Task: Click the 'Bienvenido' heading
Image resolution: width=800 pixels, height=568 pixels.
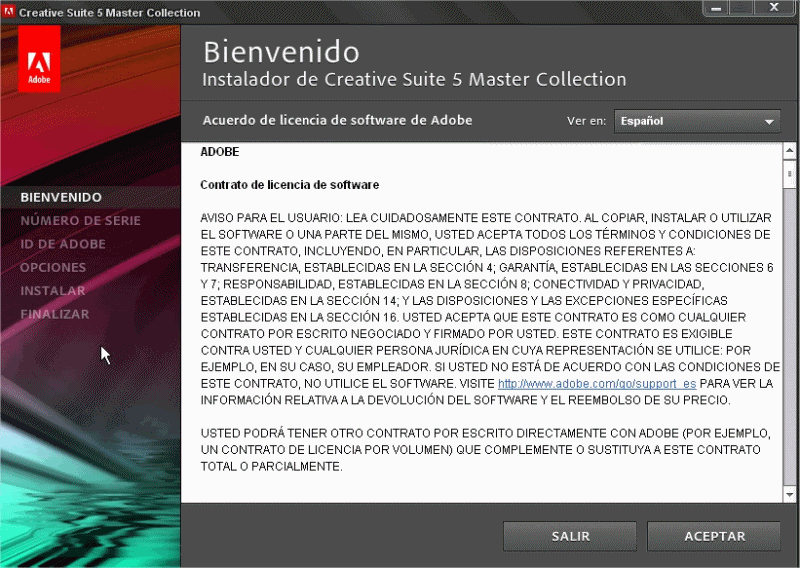Action: pyautogui.click(x=281, y=52)
